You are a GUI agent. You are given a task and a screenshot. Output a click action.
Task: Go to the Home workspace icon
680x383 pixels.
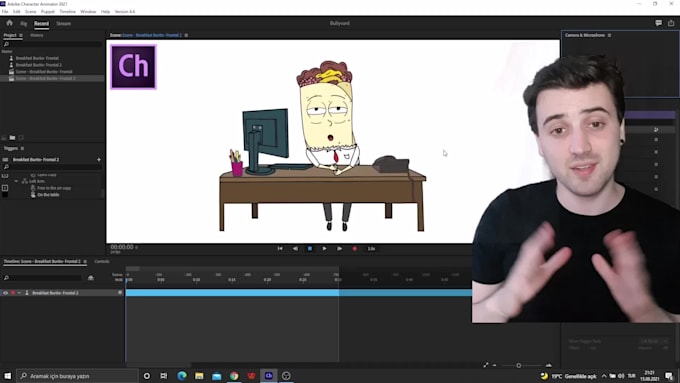click(9, 23)
